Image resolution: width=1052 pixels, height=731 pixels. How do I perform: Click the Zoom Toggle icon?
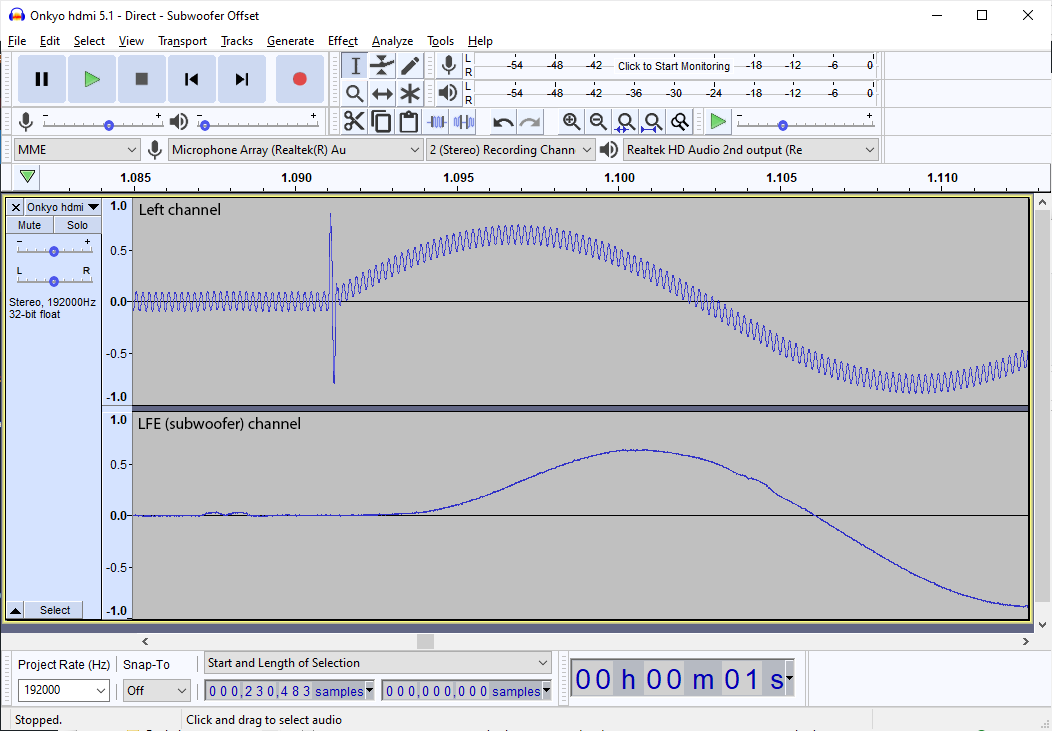(x=680, y=121)
